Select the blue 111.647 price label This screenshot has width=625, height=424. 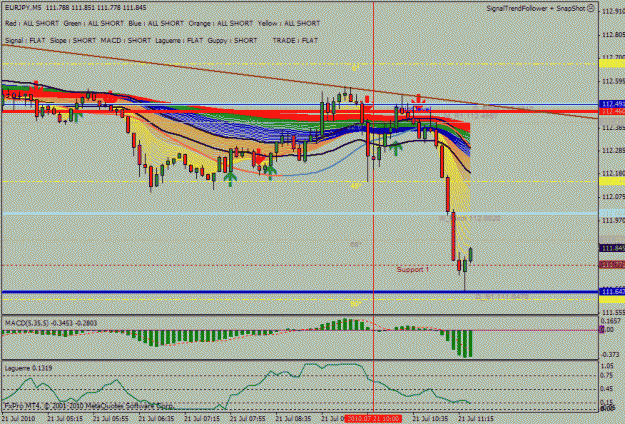pyautogui.click(x=613, y=292)
